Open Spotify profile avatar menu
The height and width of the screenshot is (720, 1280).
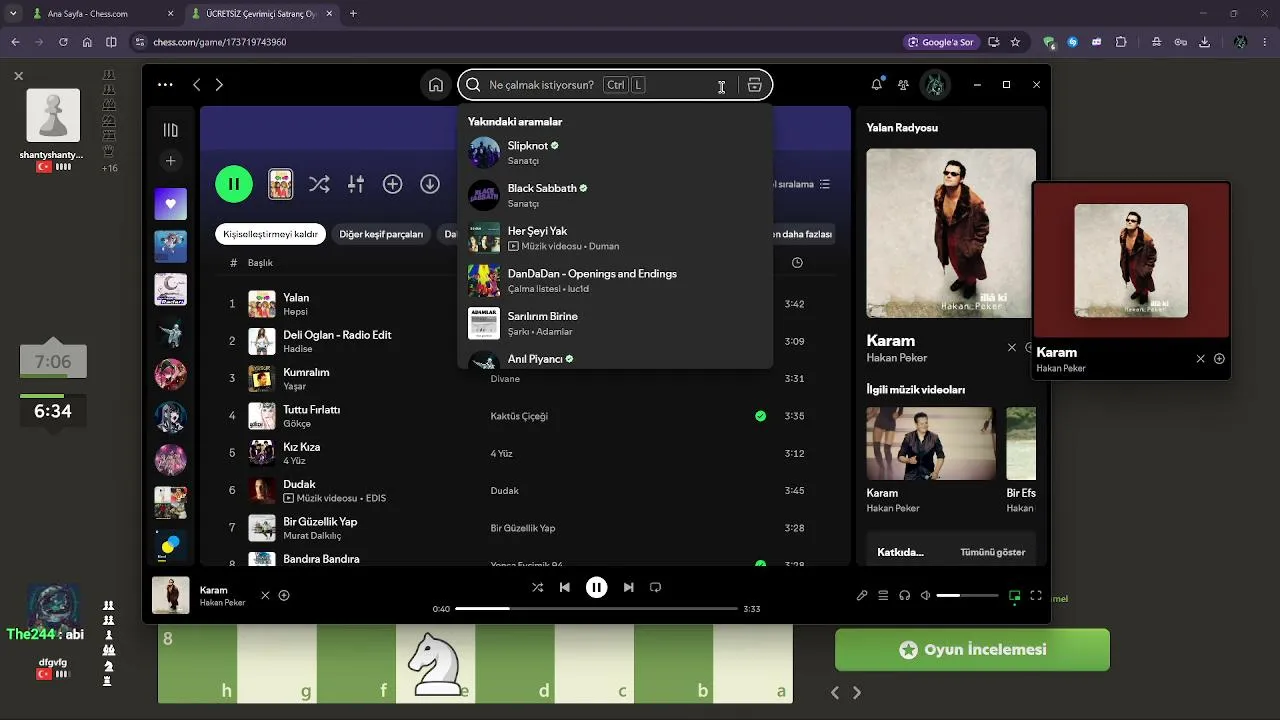click(935, 85)
